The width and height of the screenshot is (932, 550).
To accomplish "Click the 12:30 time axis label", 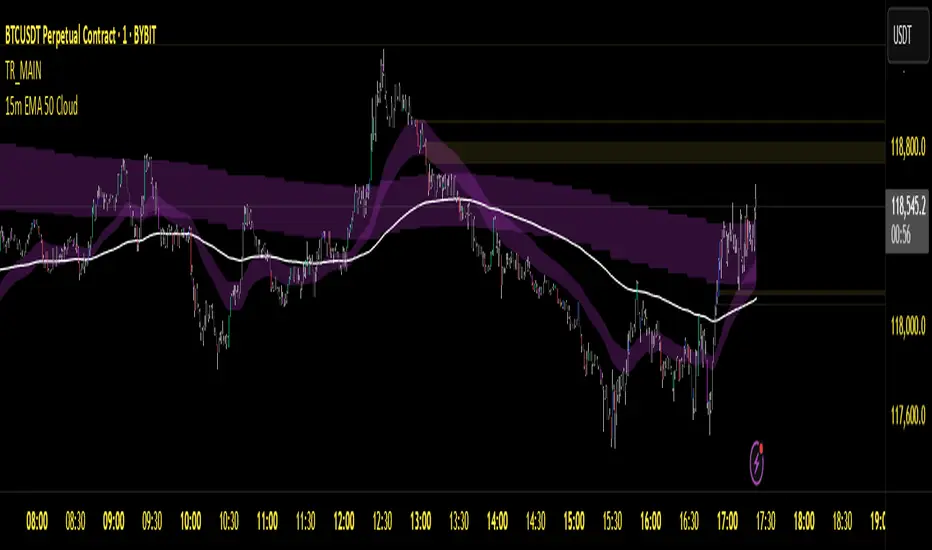I will pyautogui.click(x=382, y=521).
